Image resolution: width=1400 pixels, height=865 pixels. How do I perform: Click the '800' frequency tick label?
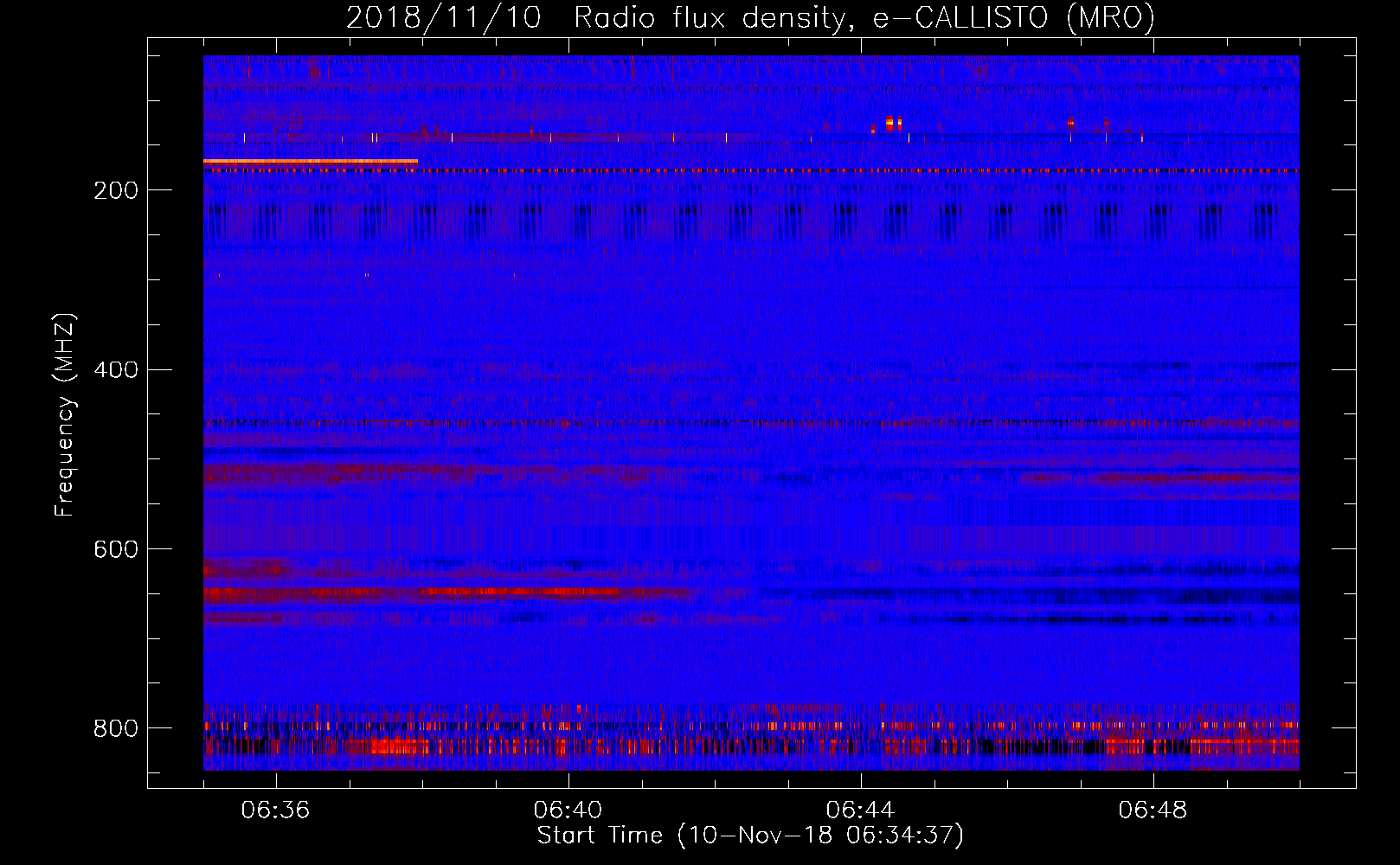116,729
